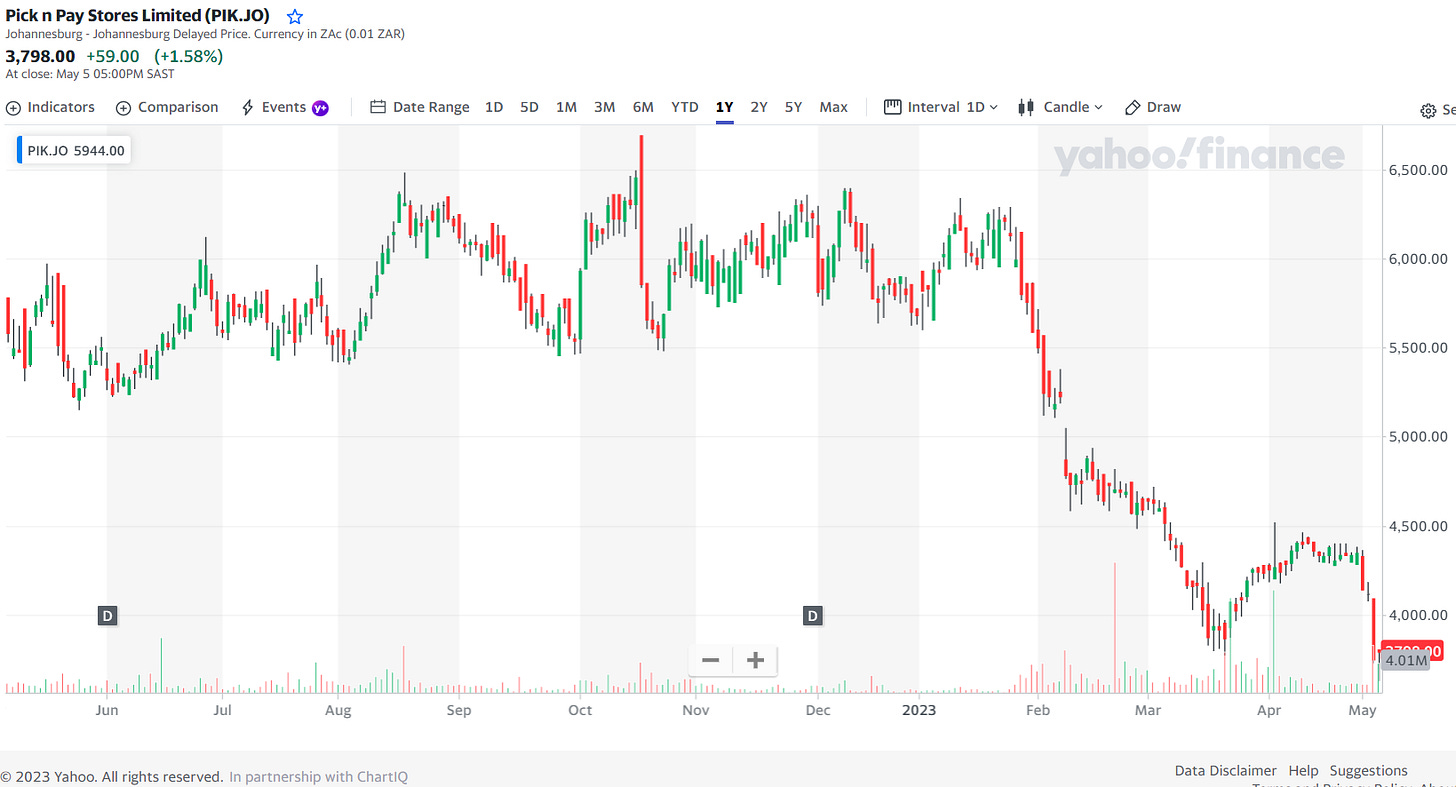
Task: Select the 6M range
Action: click(x=643, y=107)
